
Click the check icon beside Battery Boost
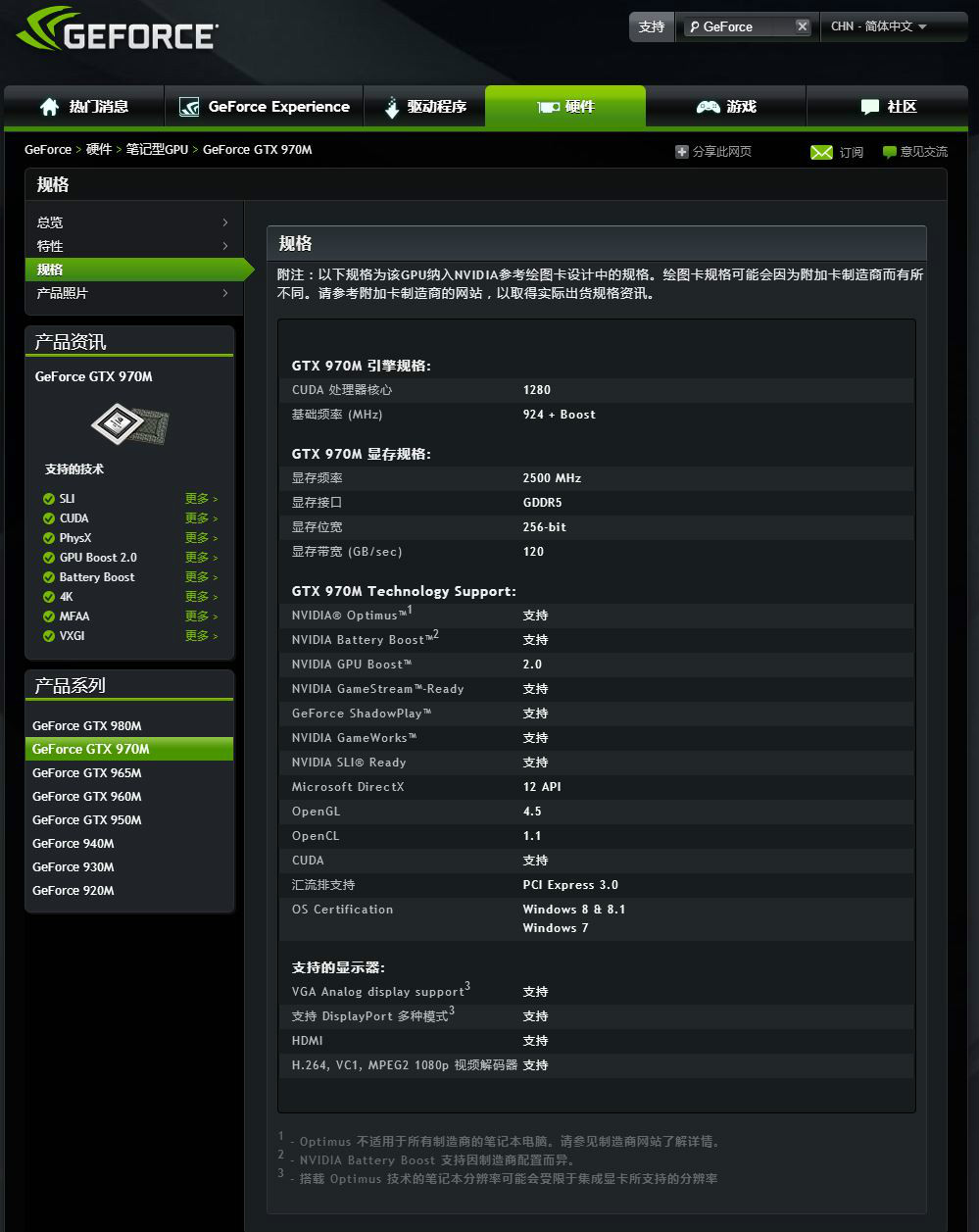tap(49, 577)
